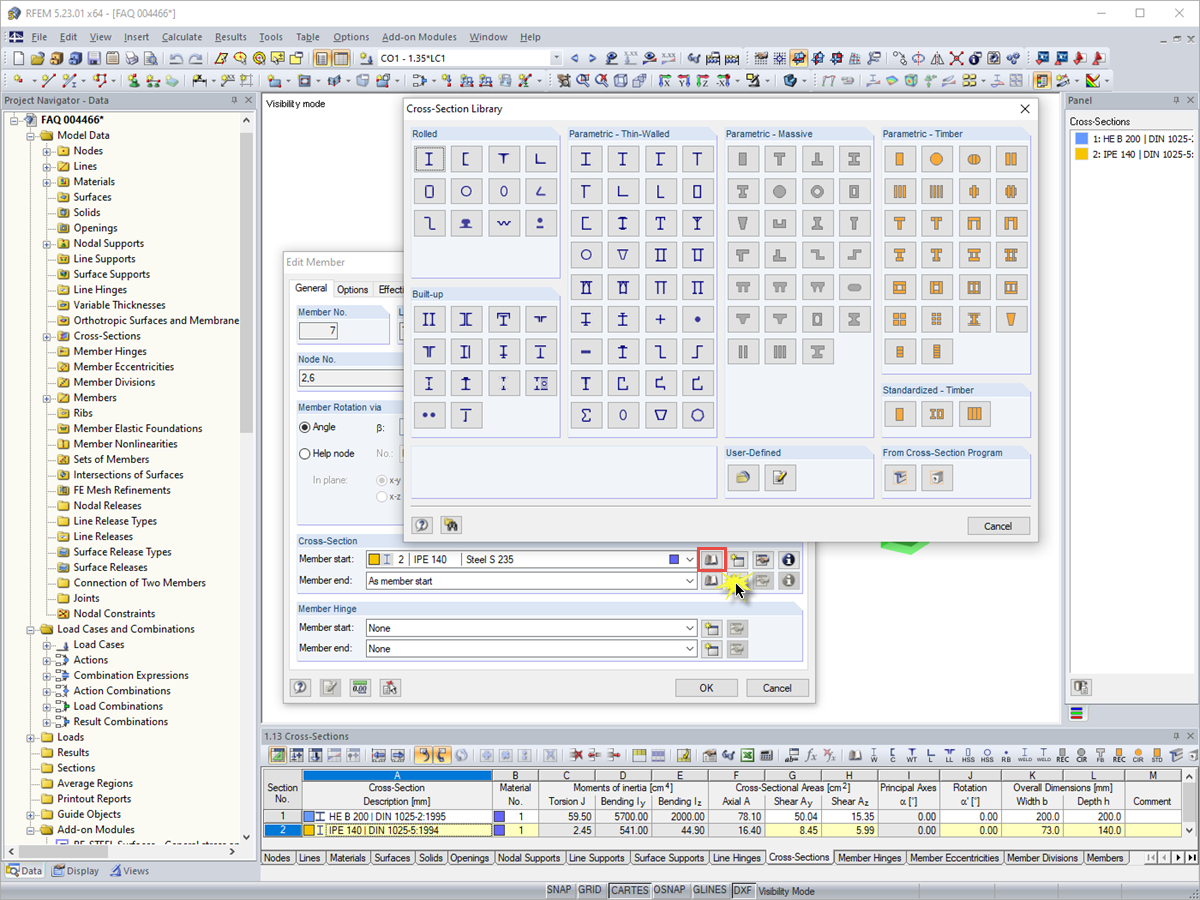Viewport: 1200px width, 900px height.
Task: Choose the rolled angle (L) section icon
Action: 541,159
